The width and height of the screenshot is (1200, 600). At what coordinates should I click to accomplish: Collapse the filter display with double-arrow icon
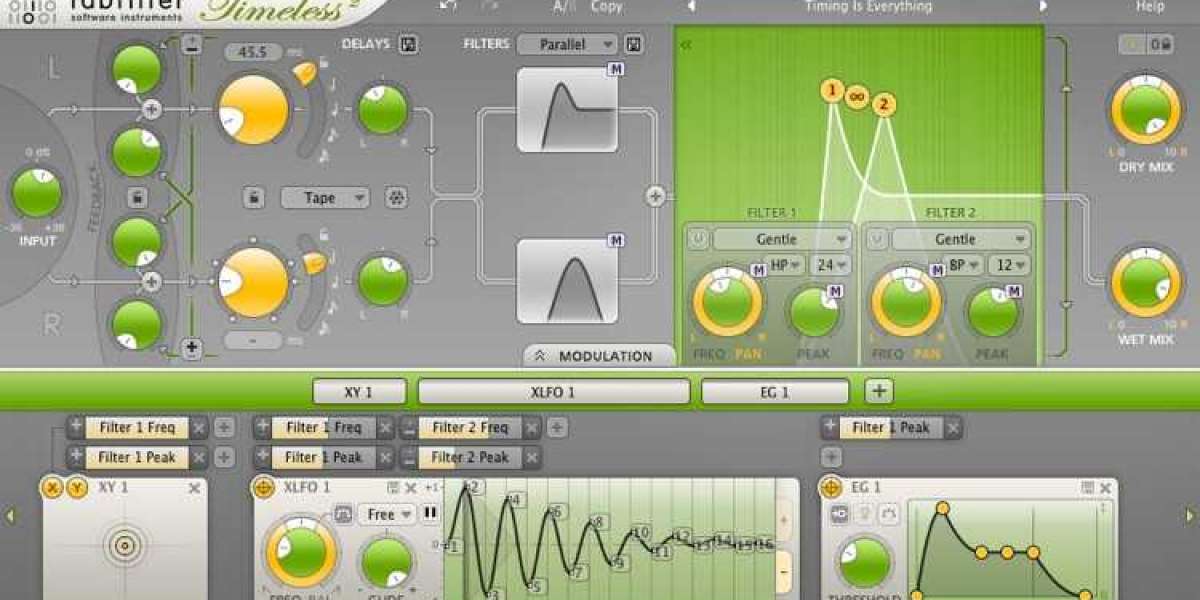click(x=686, y=45)
